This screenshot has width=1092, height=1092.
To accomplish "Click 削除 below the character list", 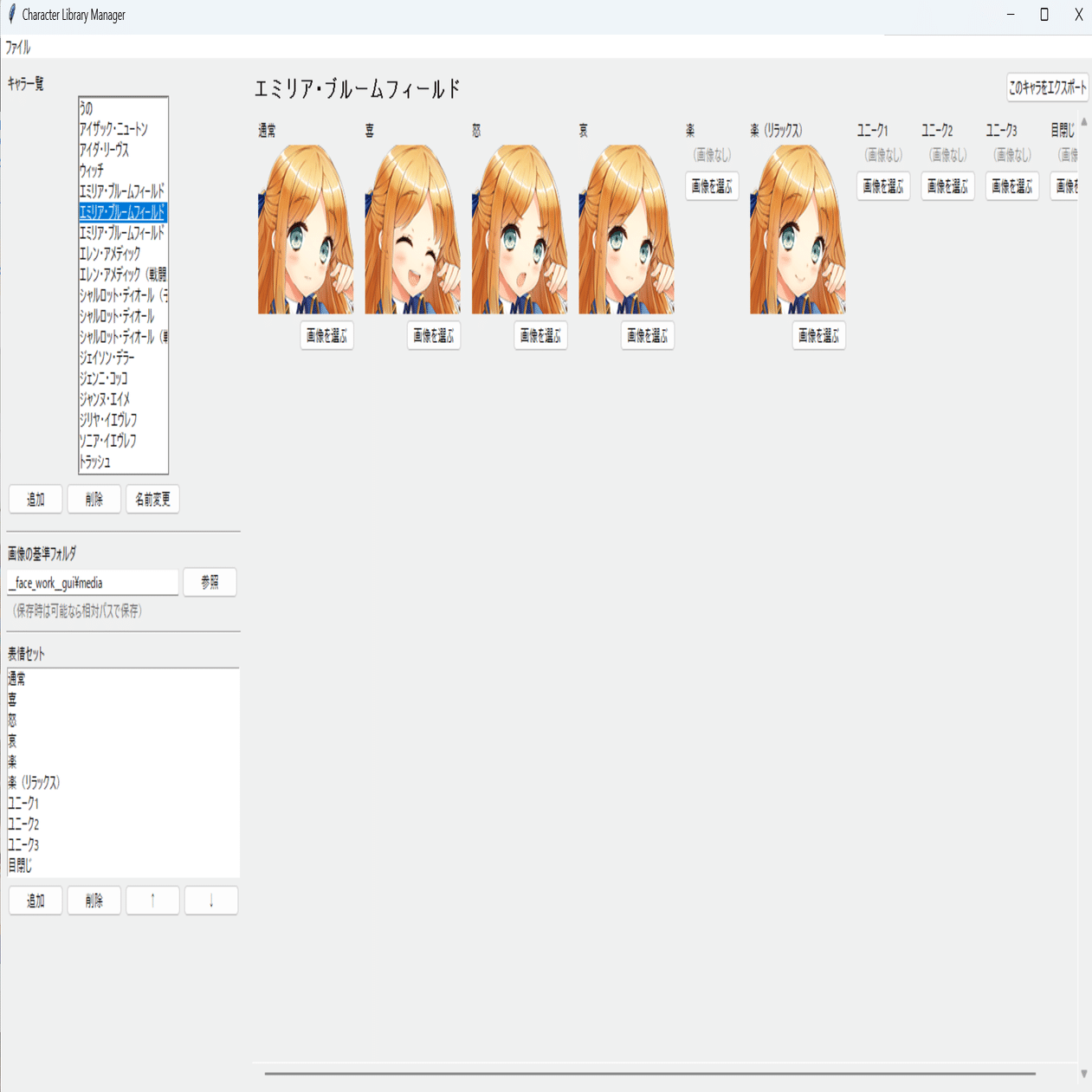I will pos(94,499).
